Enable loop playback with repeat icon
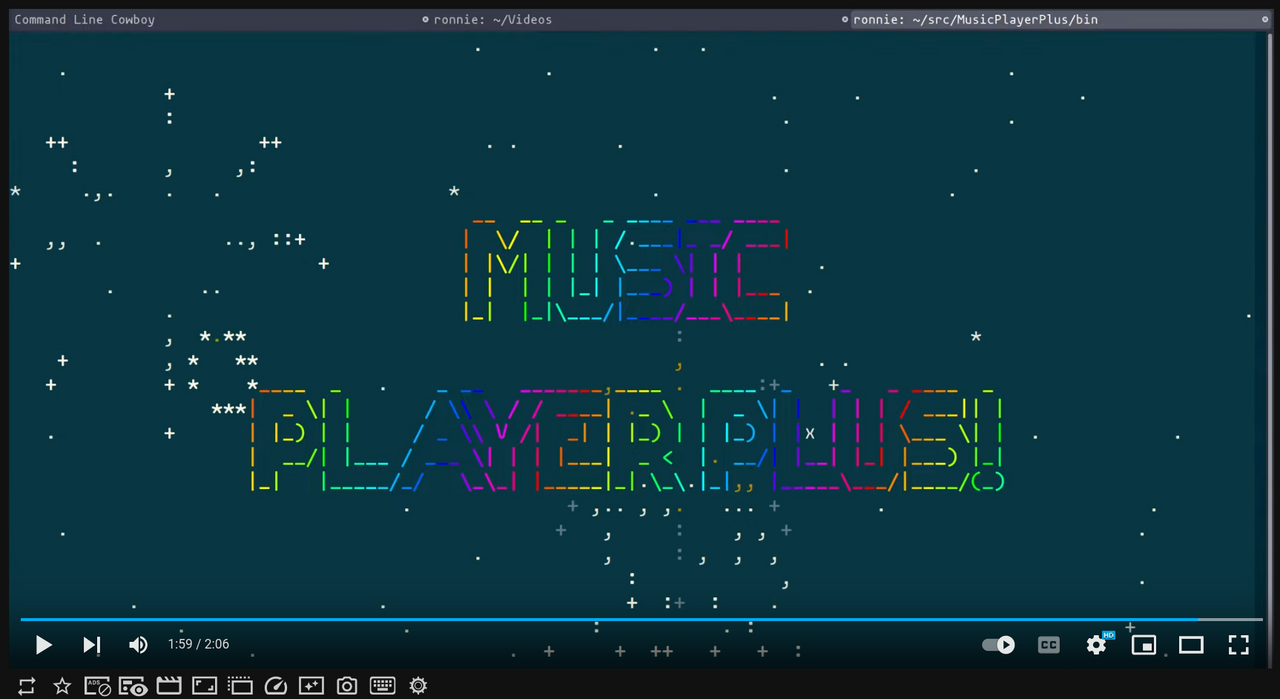1280x699 pixels. (x=27, y=685)
